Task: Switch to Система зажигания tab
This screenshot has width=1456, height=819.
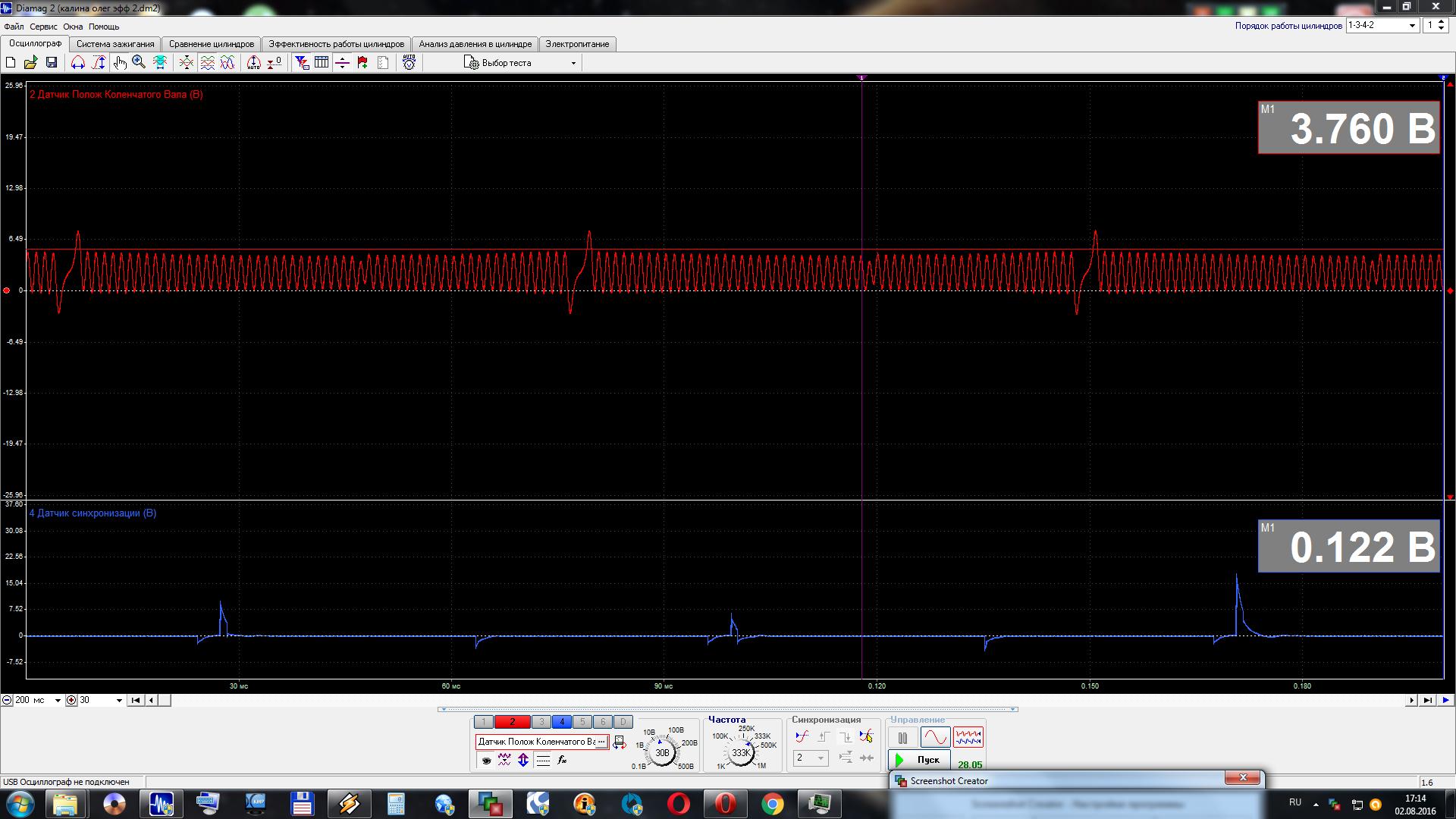Action: pos(115,44)
